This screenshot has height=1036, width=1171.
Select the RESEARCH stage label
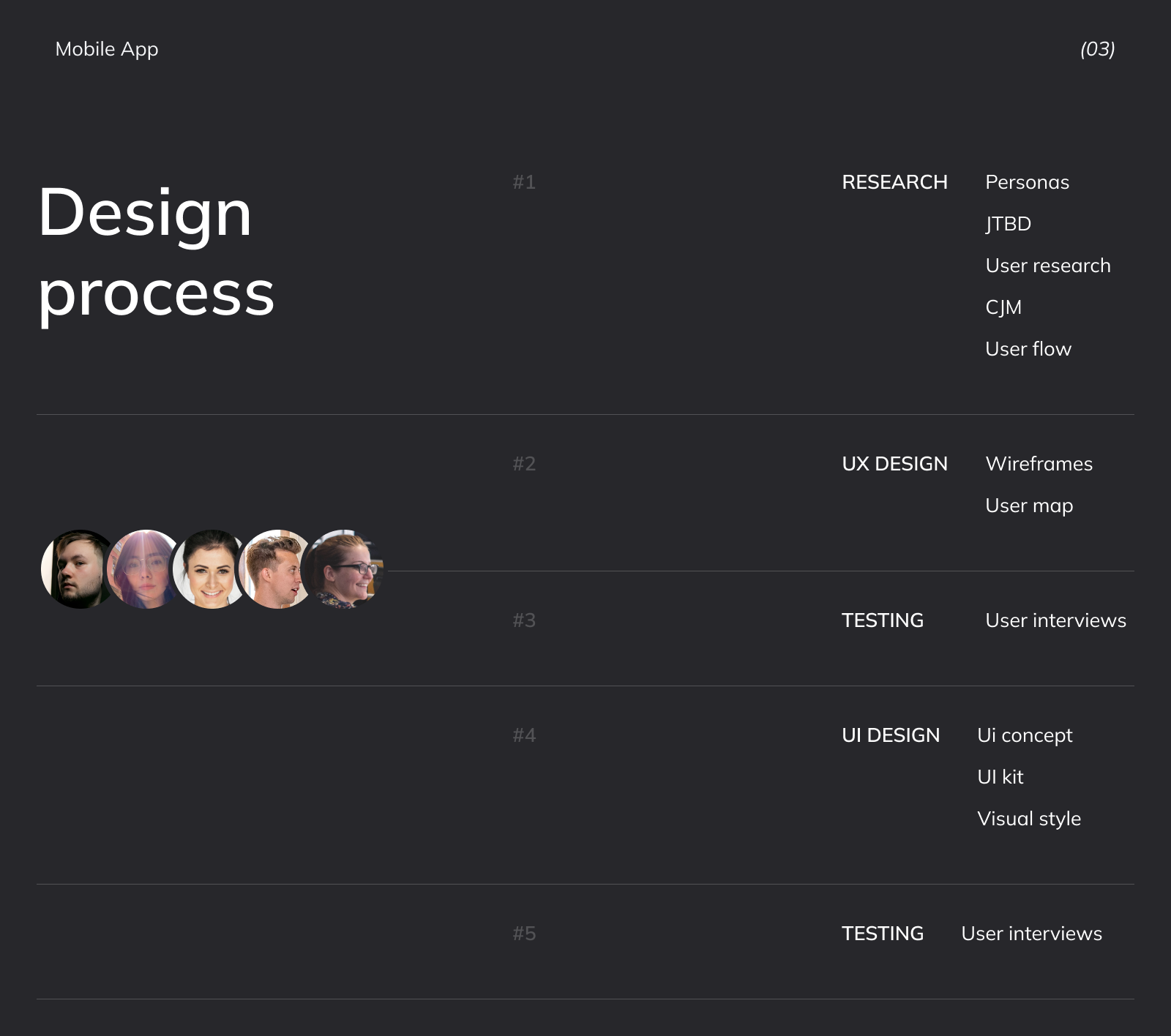[x=894, y=182]
